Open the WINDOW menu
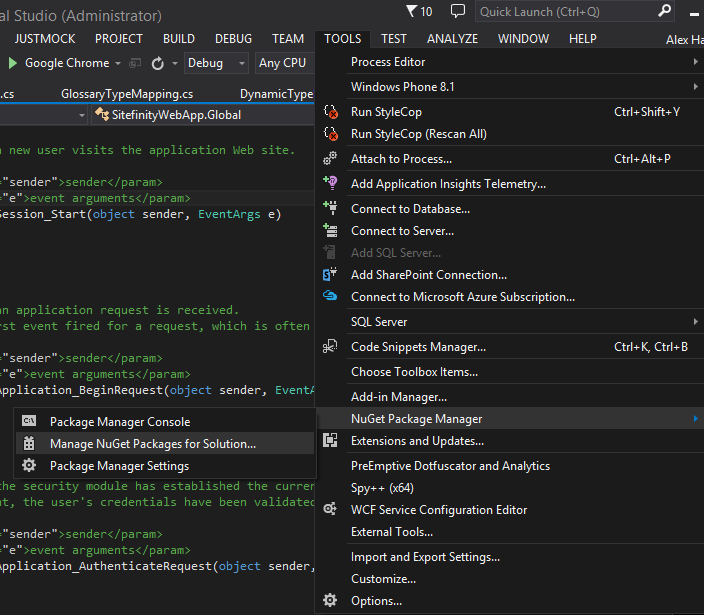This screenshot has height=615, width=704. point(524,39)
